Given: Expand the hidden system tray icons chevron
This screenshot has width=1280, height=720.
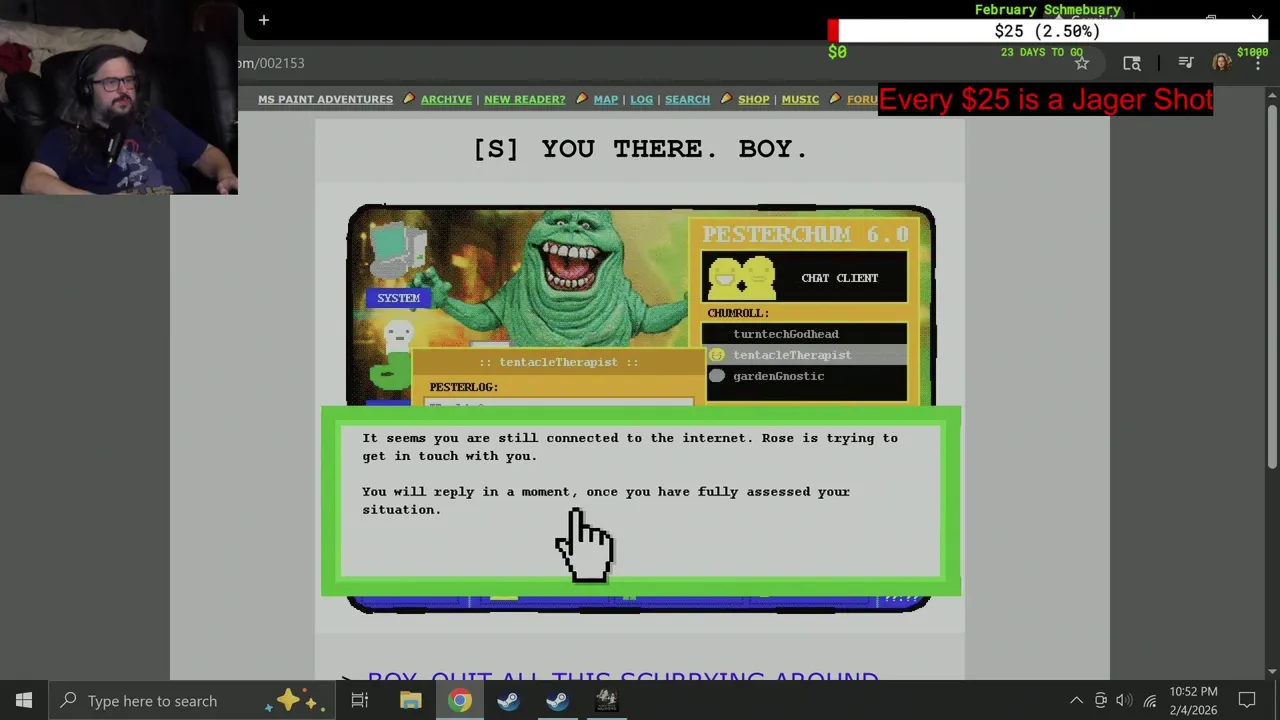Looking at the screenshot, I should pyautogui.click(x=1076, y=701).
